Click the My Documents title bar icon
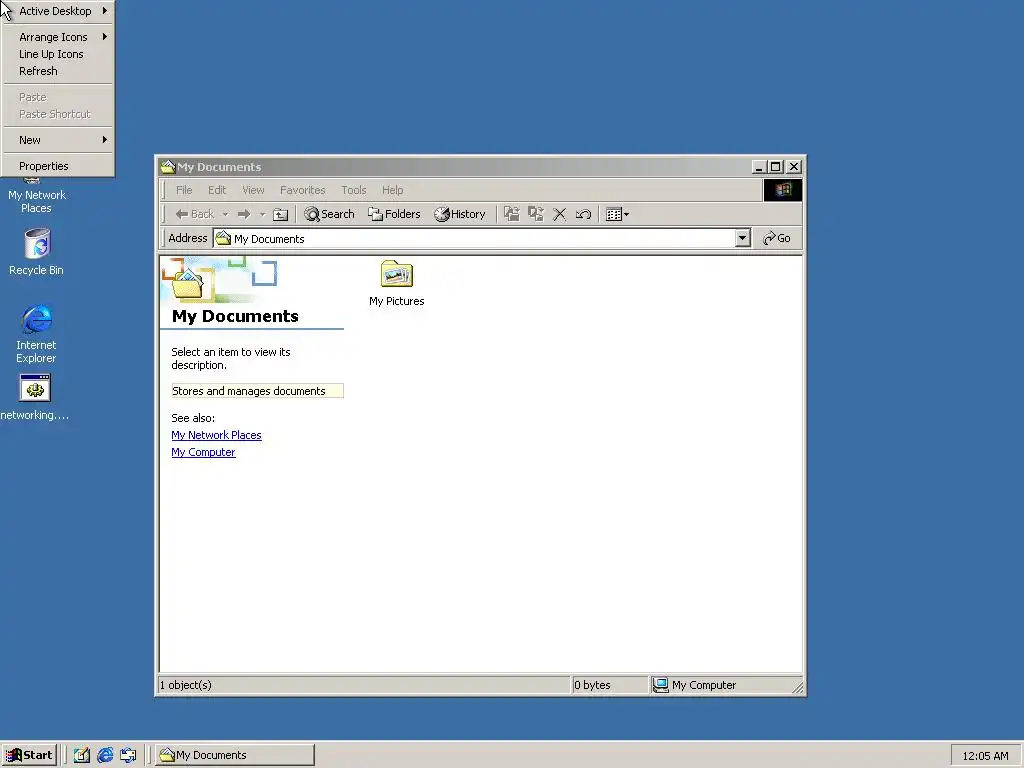 pos(168,167)
